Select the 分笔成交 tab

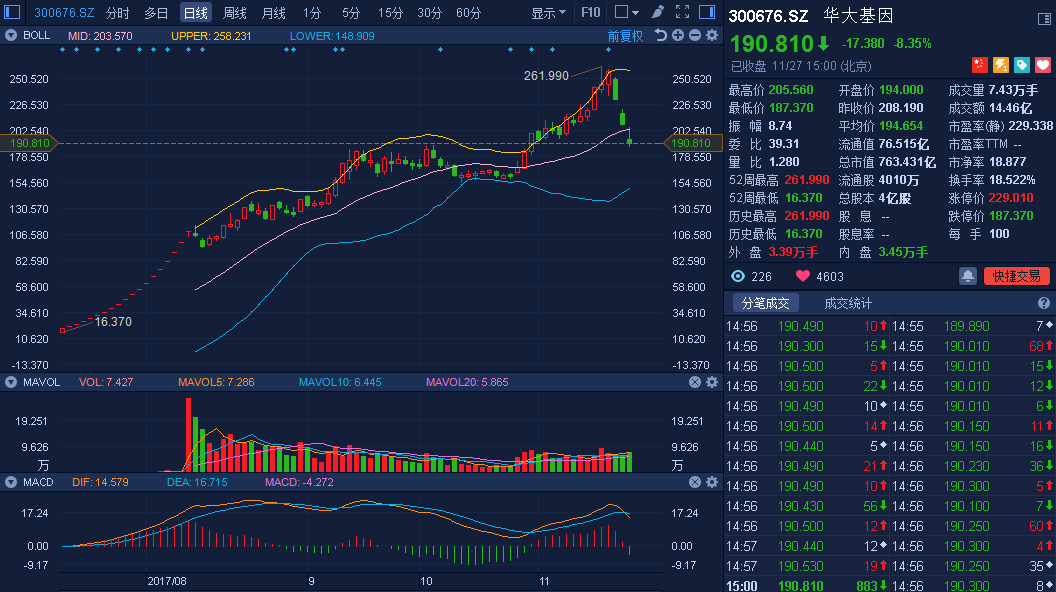coord(765,303)
